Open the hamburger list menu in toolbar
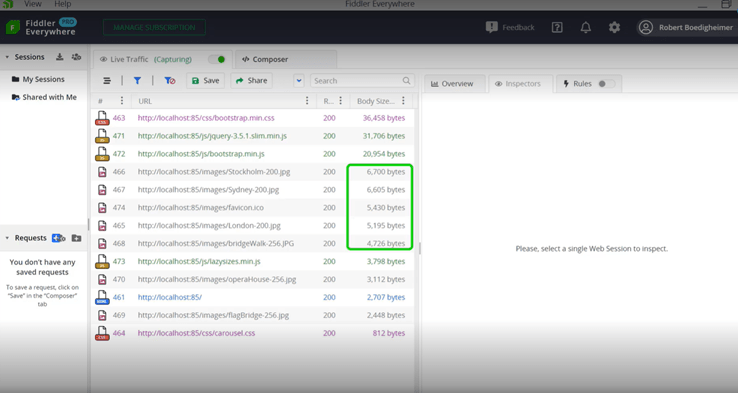Viewport: 738px width, 393px height. pos(107,80)
